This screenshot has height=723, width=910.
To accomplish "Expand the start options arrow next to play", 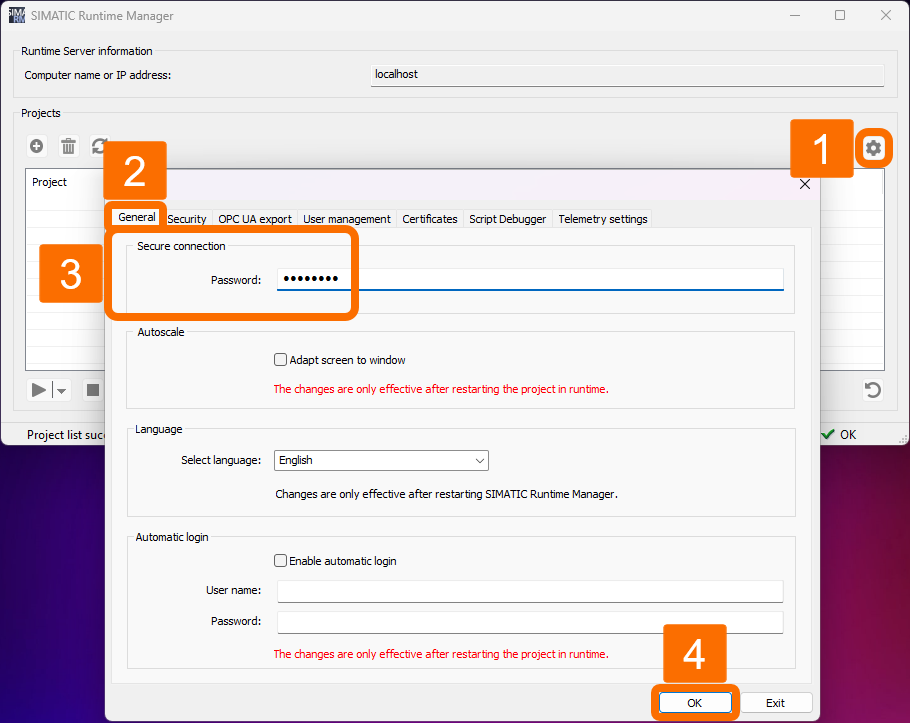I will tap(62, 391).
